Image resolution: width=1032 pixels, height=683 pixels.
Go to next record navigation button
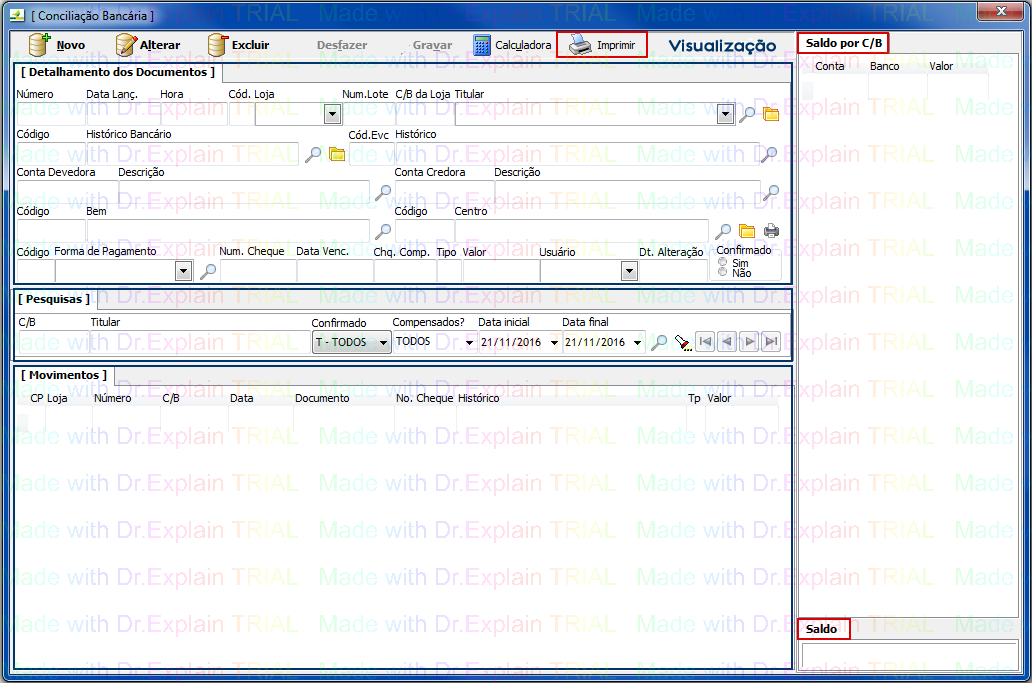[749, 342]
